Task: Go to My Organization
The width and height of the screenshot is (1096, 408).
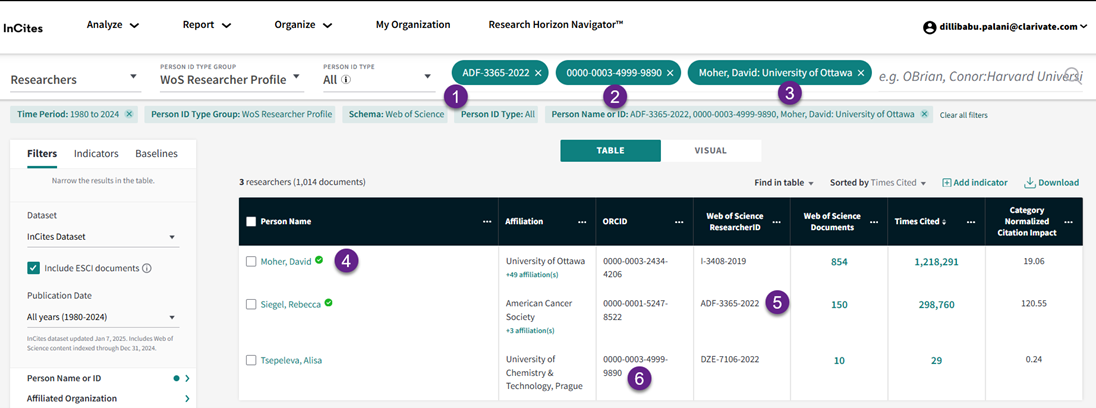Action: coord(413,24)
